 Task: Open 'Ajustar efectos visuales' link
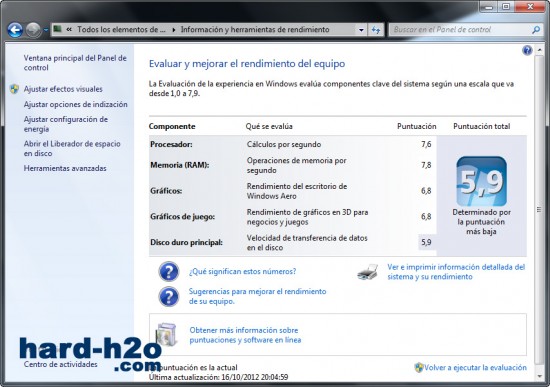click(x=63, y=89)
